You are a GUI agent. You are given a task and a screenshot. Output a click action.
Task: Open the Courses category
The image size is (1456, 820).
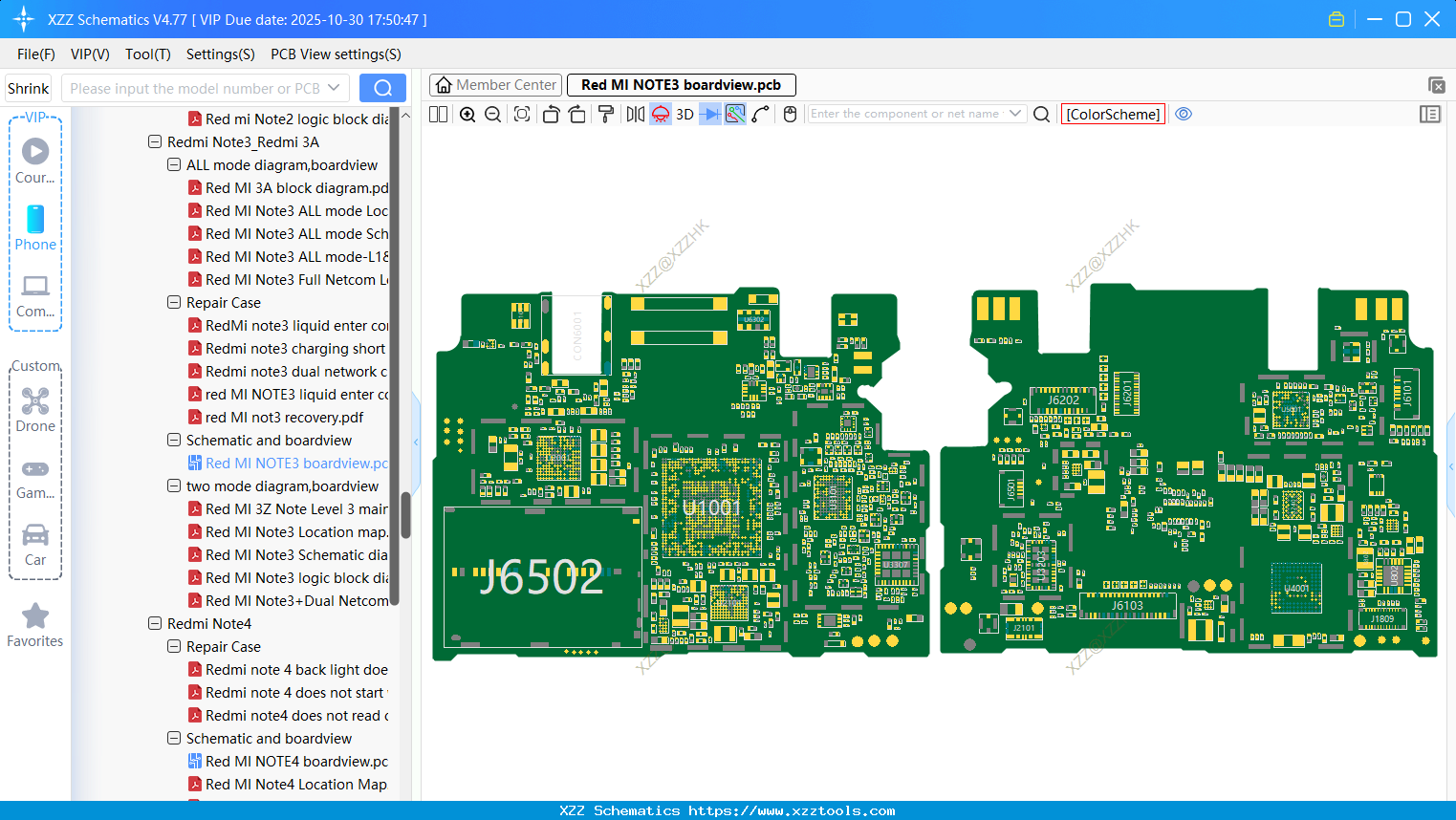click(35, 161)
